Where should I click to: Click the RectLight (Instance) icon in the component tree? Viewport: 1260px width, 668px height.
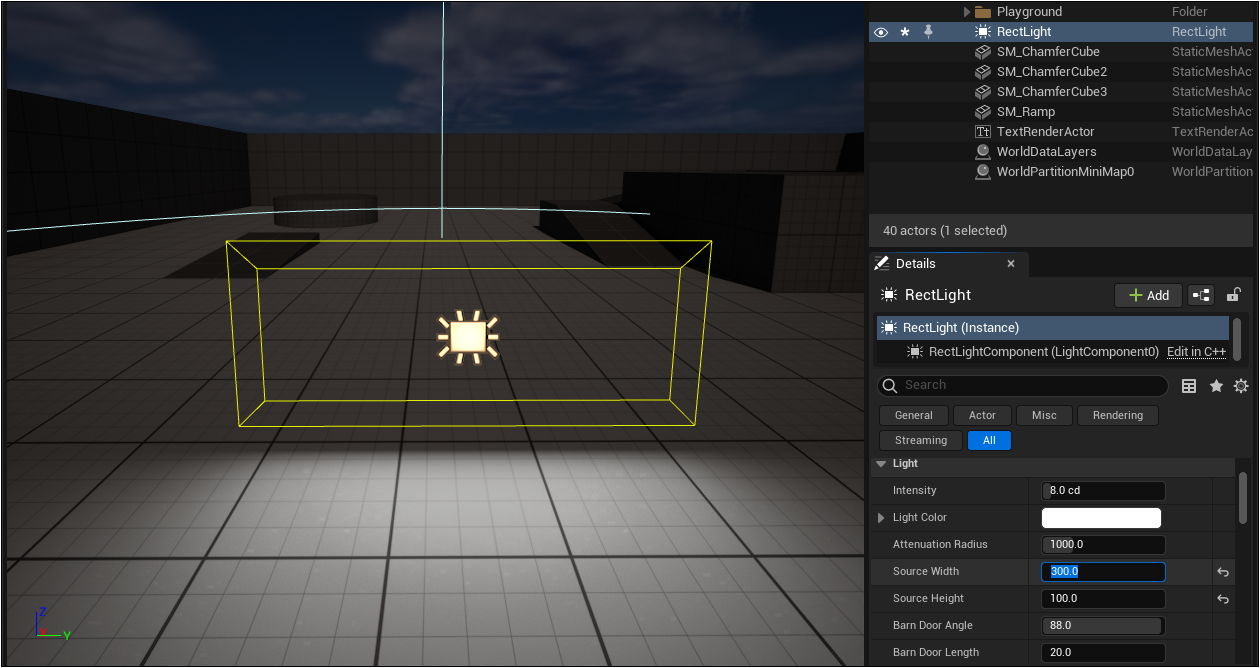click(888, 328)
